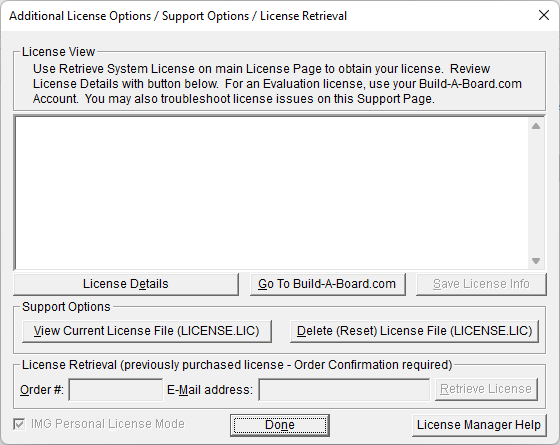Viewport: 560px width, 445px height.
Task: Close the Additional License Options dialog
Action: tap(544, 15)
